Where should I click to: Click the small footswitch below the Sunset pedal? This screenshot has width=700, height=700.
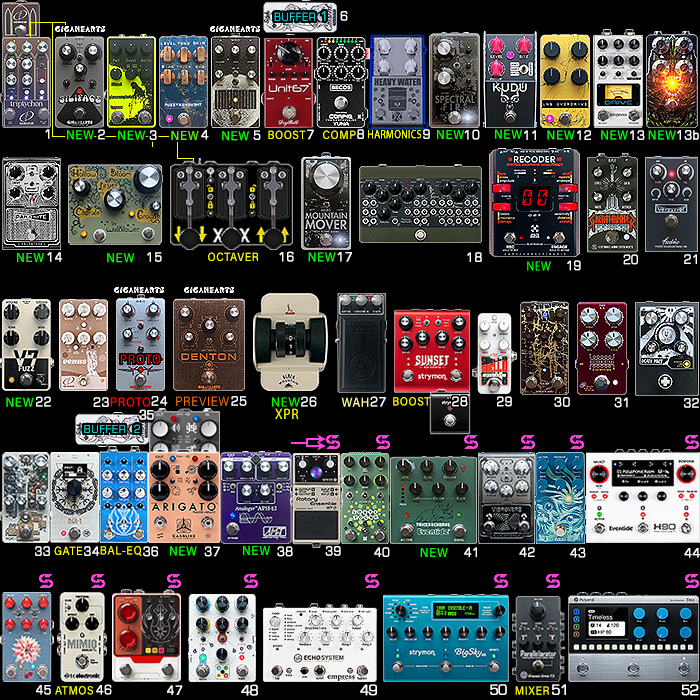(x=450, y=413)
